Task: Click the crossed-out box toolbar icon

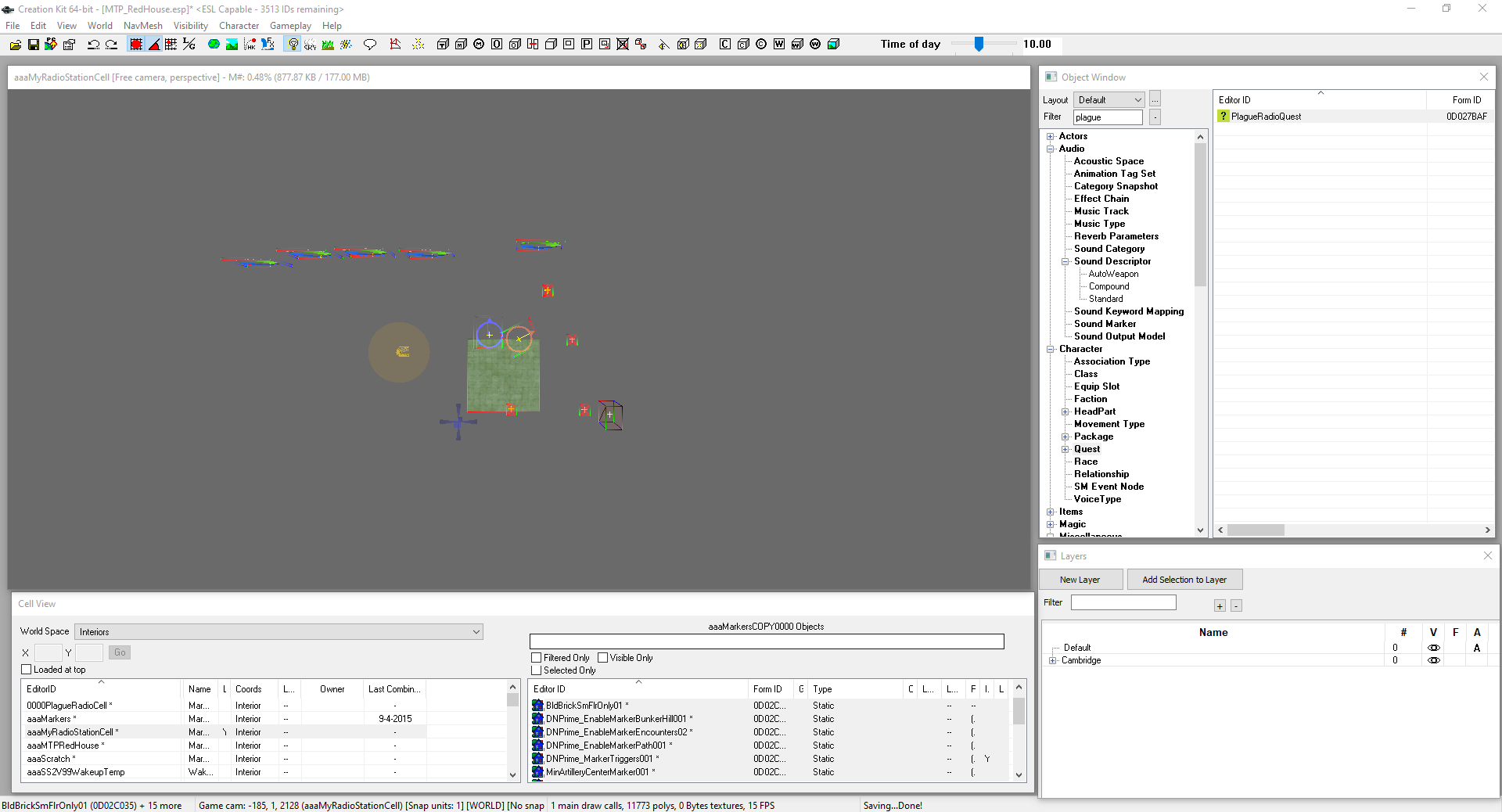Action: coord(623,45)
